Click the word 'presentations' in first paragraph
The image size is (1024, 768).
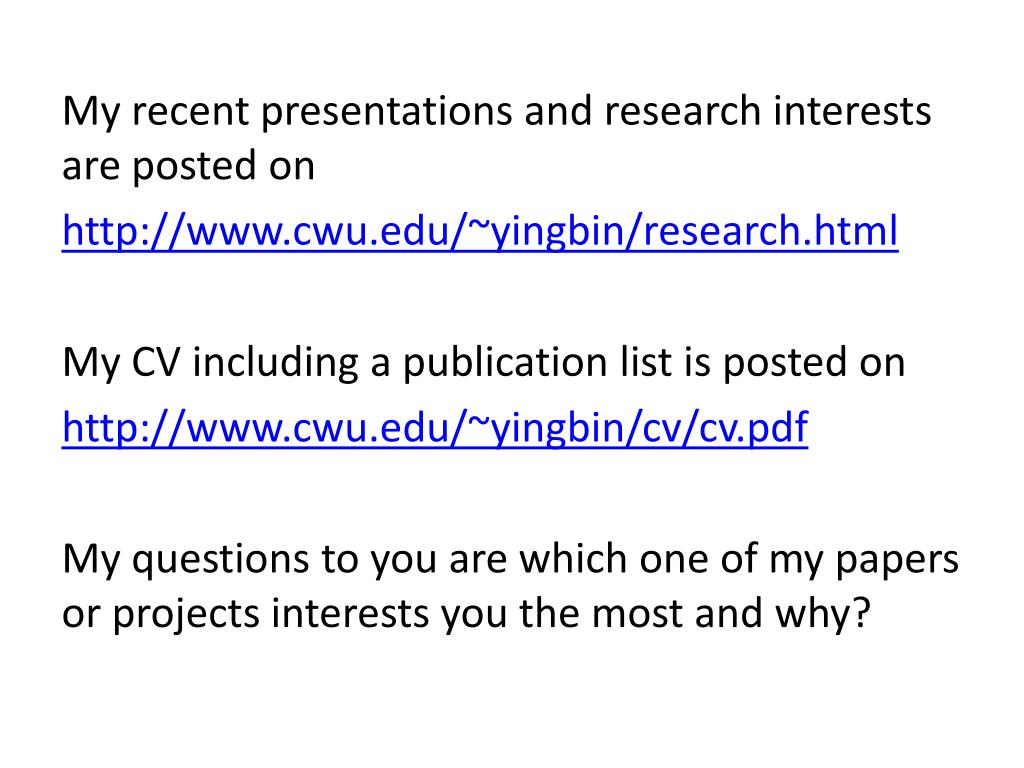click(387, 112)
